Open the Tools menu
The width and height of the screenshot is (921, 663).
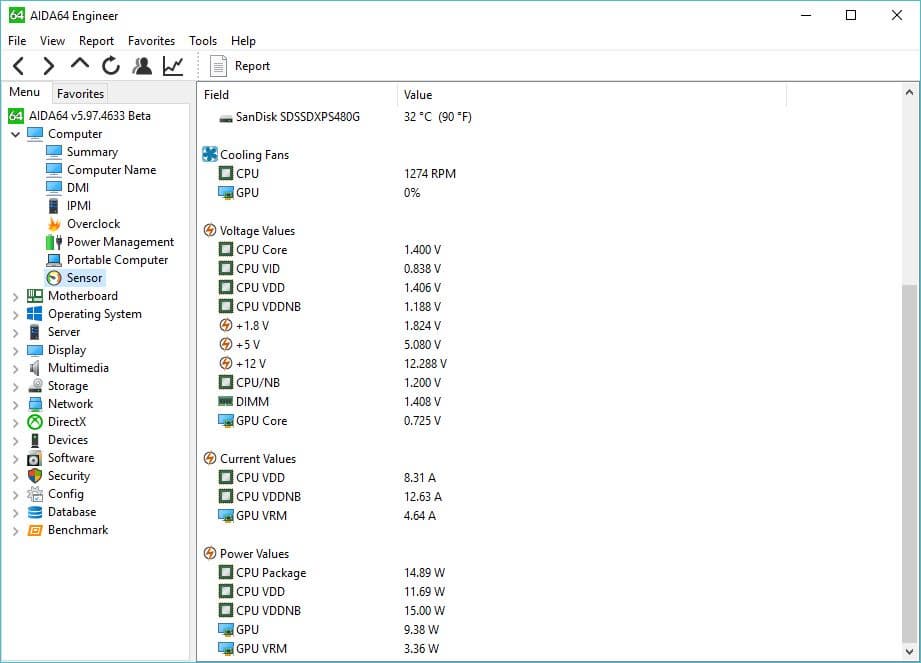click(x=203, y=41)
